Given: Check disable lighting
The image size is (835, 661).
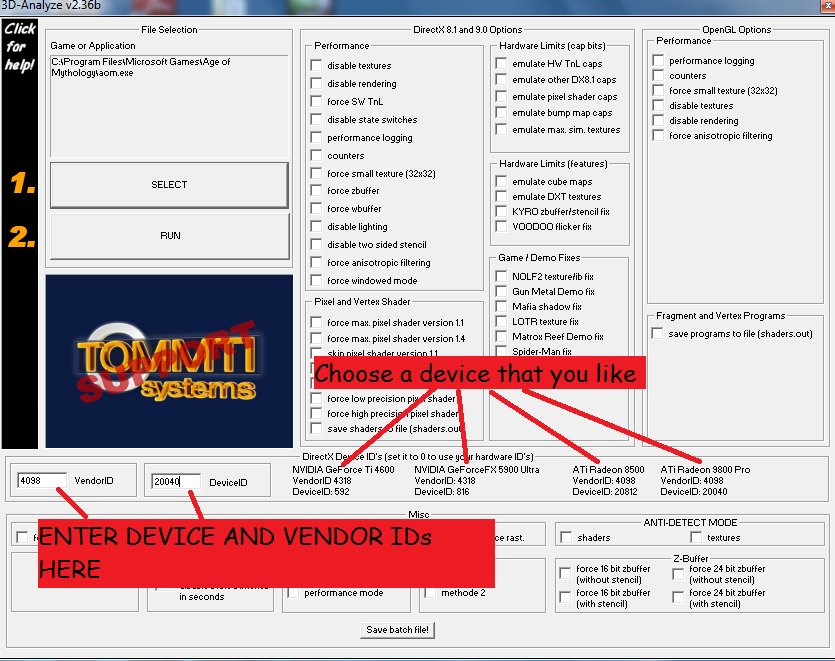Looking at the screenshot, I should click(x=316, y=226).
